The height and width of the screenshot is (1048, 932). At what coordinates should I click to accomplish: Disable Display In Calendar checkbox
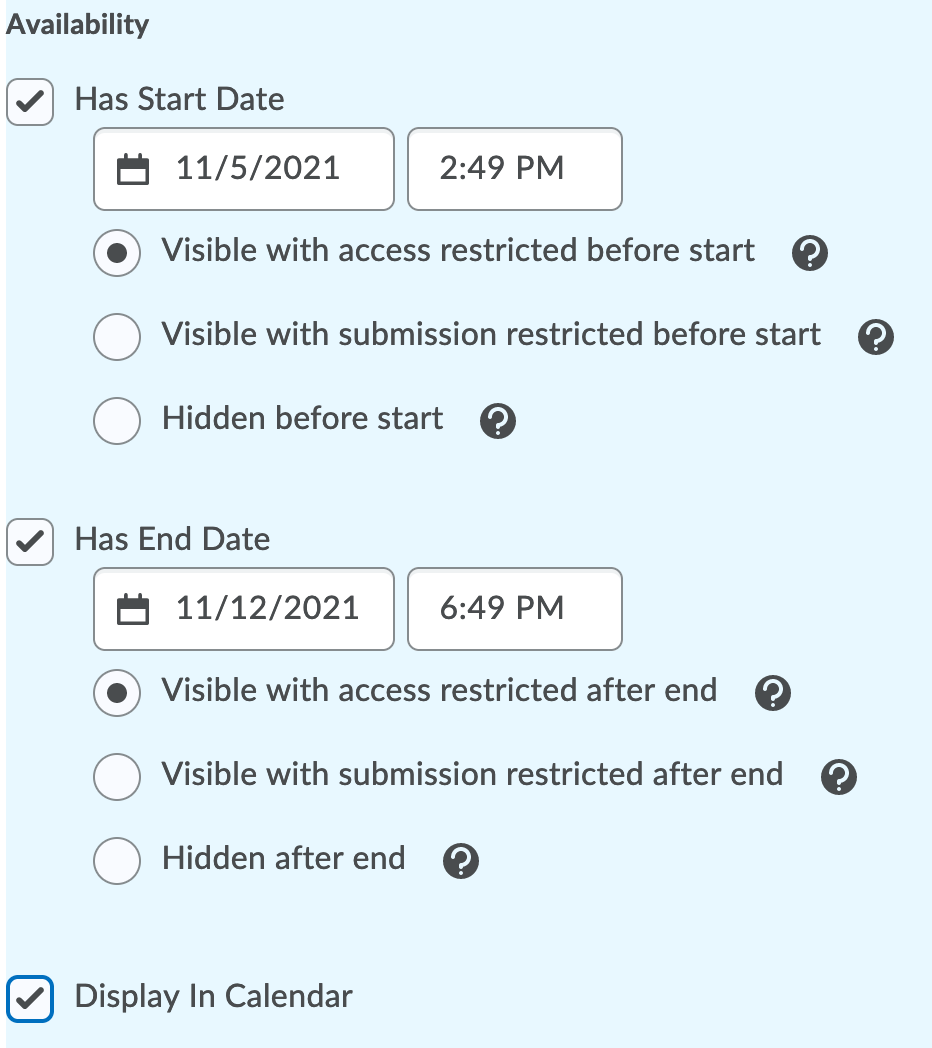coord(30,998)
